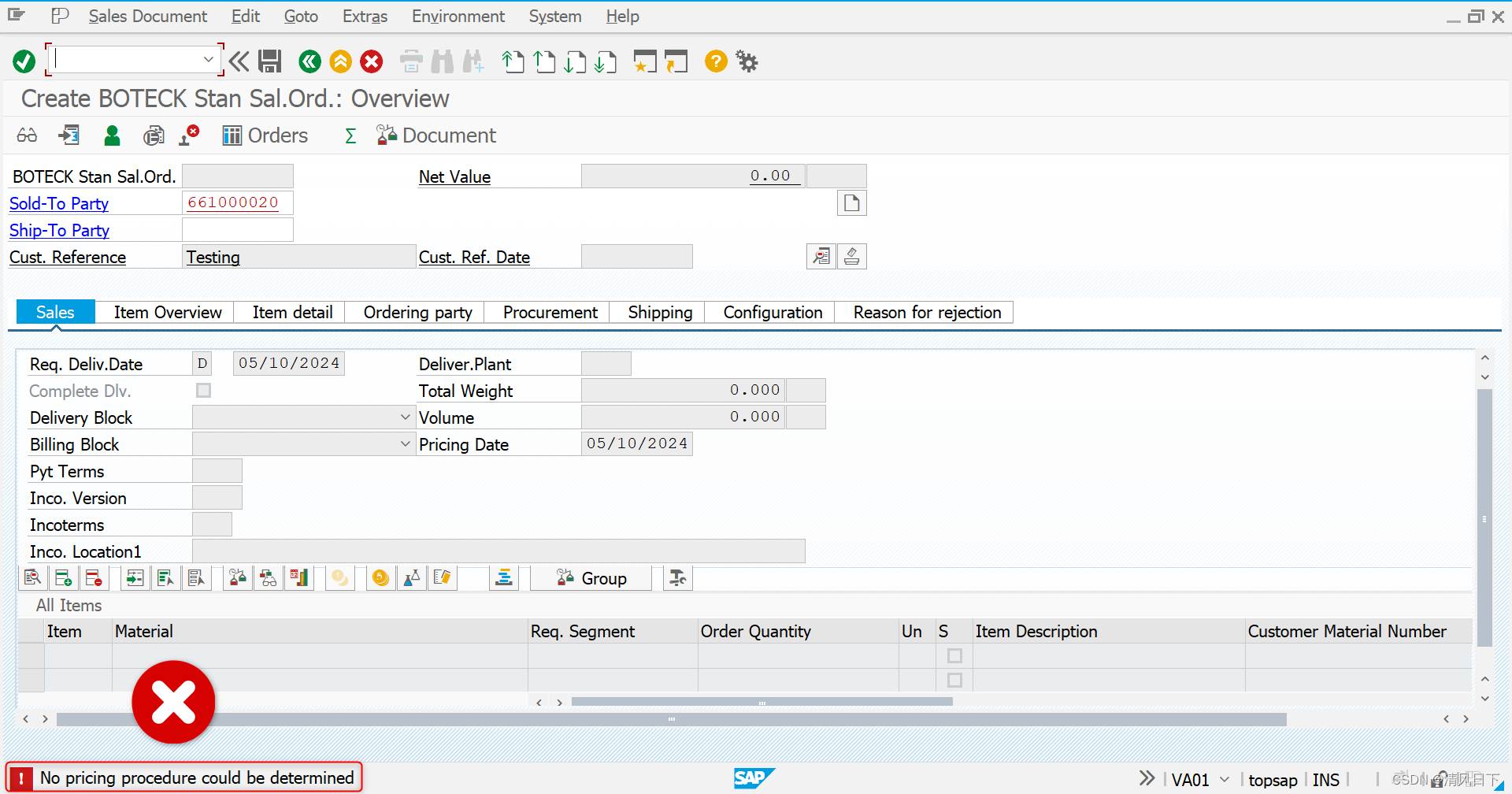This screenshot has height=794, width=1512.
Task: Click the Ship-To Party link
Action: click(59, 230)
